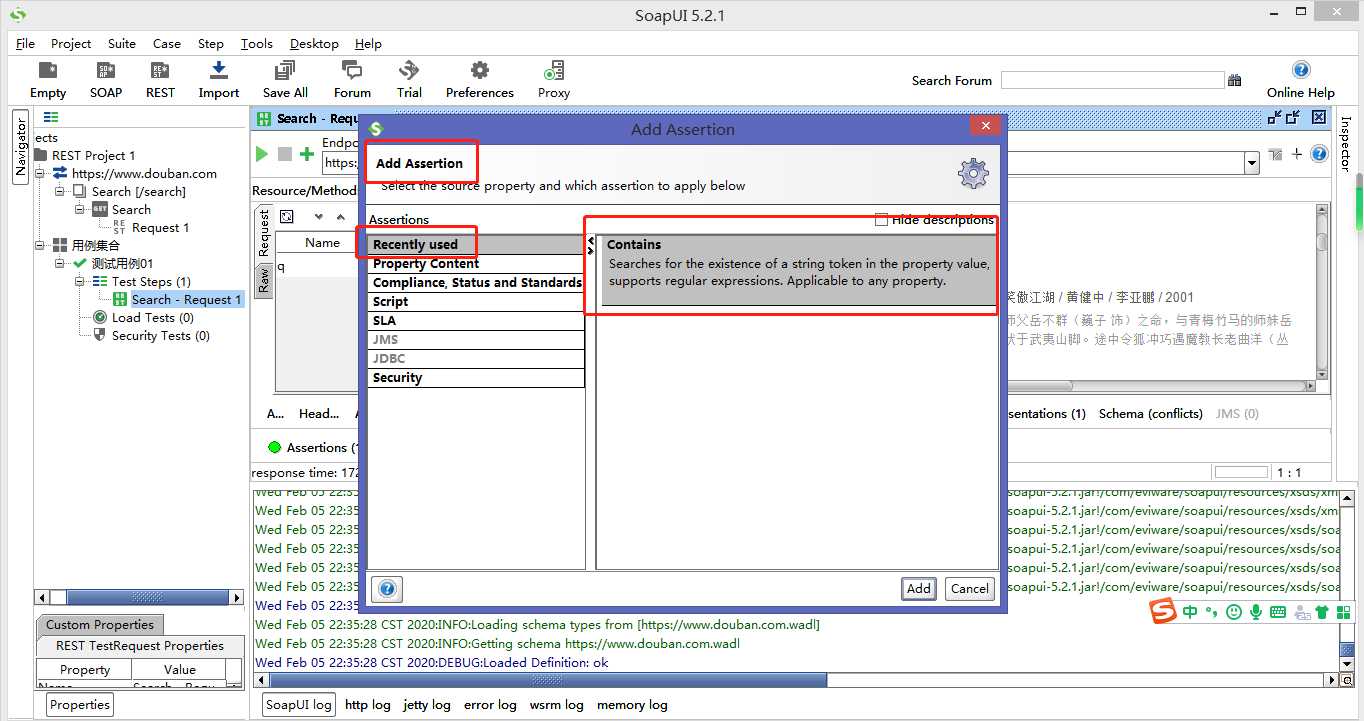
Task: Select the Contains assertion entry
Action: [x=798, y=270]
